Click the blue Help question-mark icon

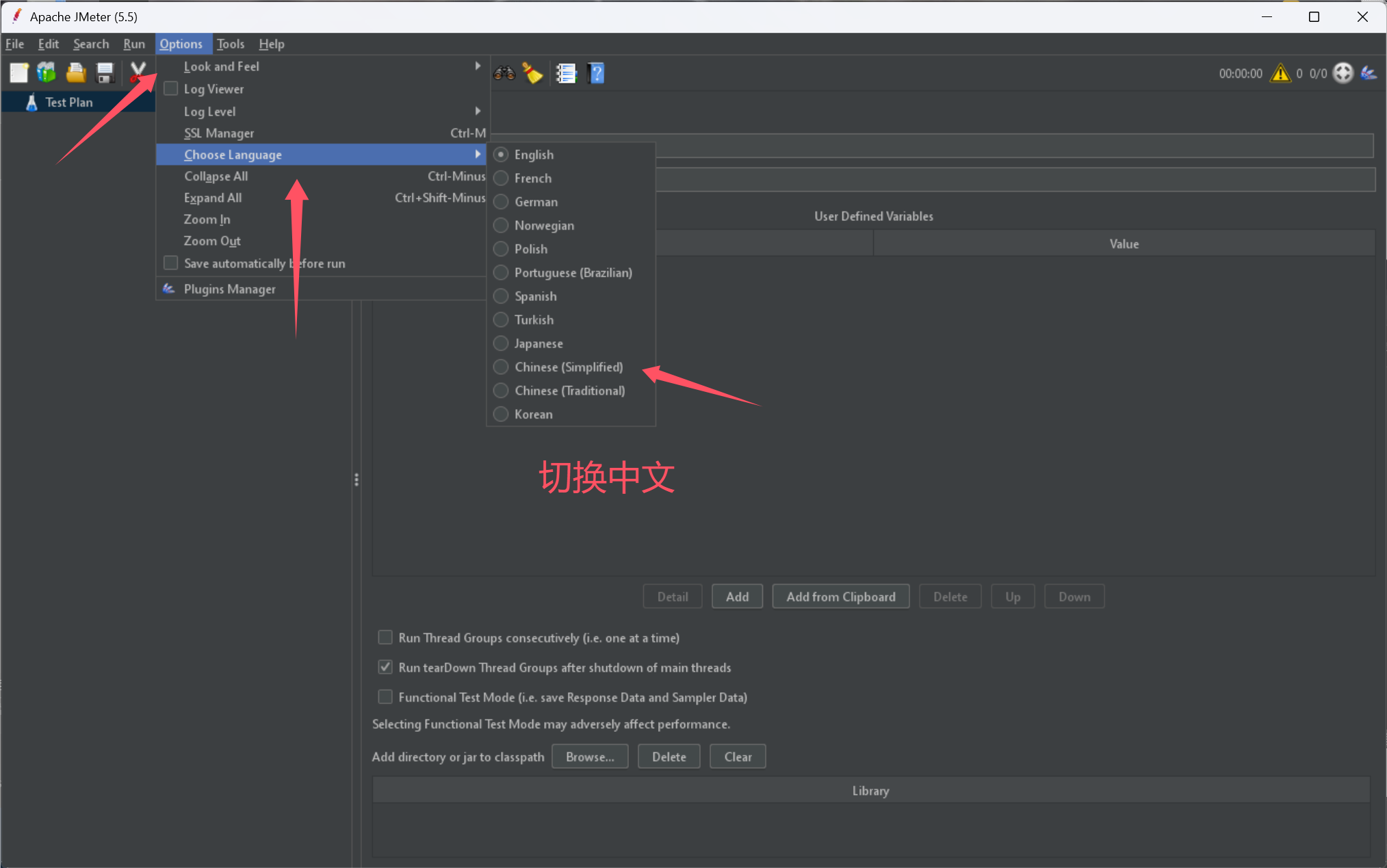coord(596,73)
